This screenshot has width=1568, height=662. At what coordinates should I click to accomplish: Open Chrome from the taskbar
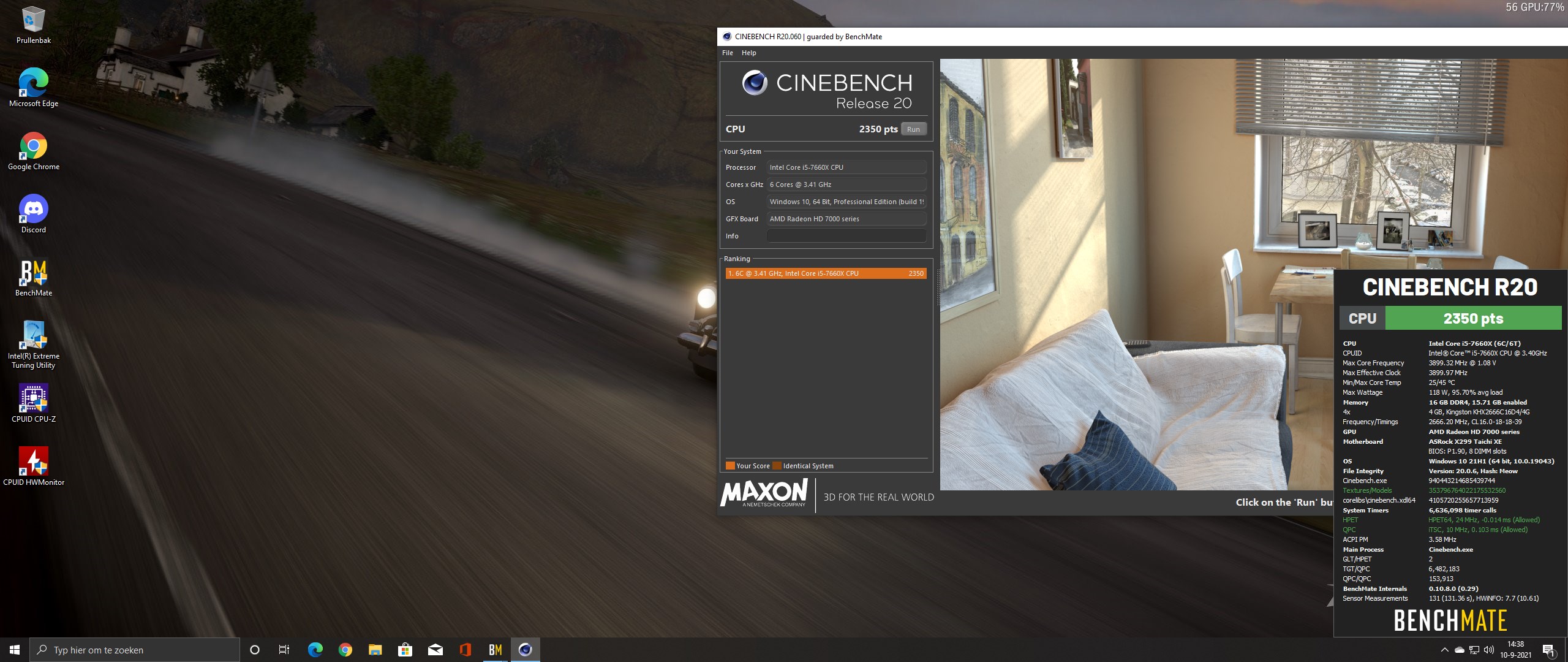tap(345, 650)
